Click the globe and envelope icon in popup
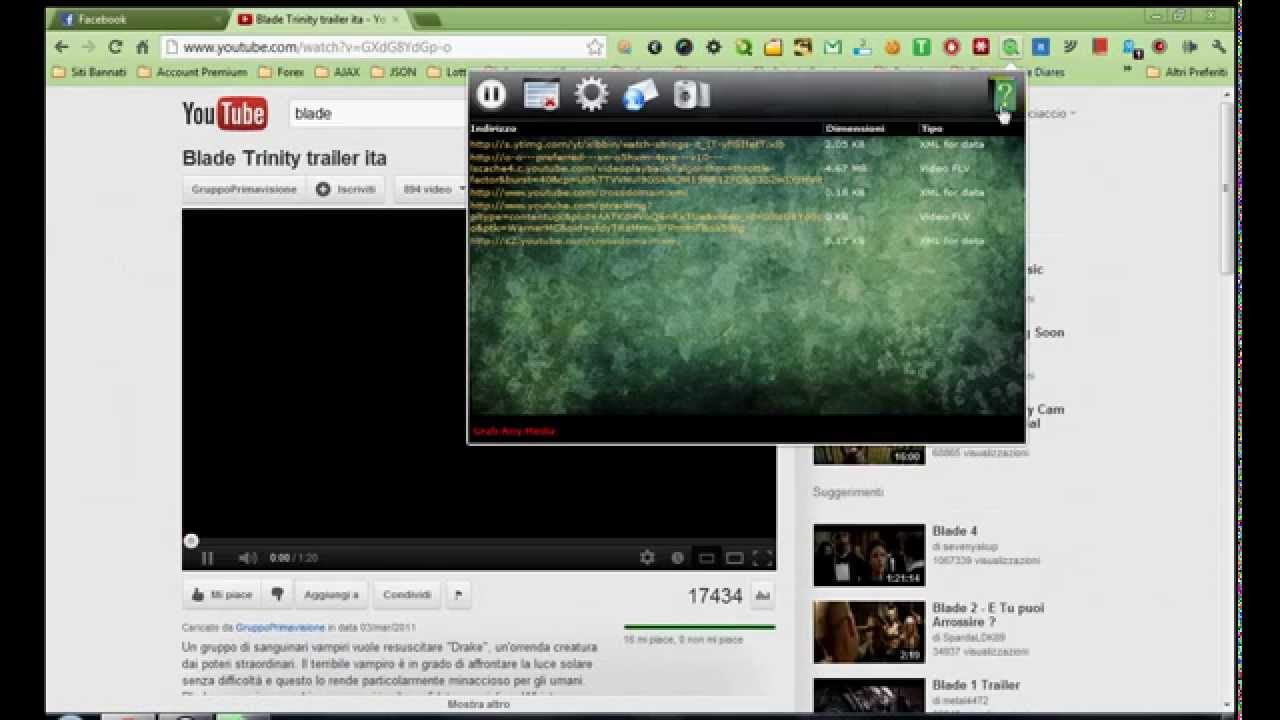This screenshot has height=720, width=1280. click(641, 94)
